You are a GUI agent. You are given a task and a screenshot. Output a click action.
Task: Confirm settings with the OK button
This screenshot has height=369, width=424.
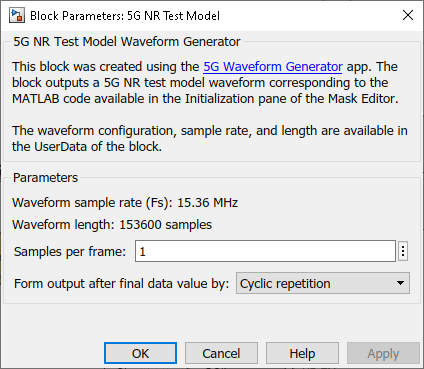140,353
